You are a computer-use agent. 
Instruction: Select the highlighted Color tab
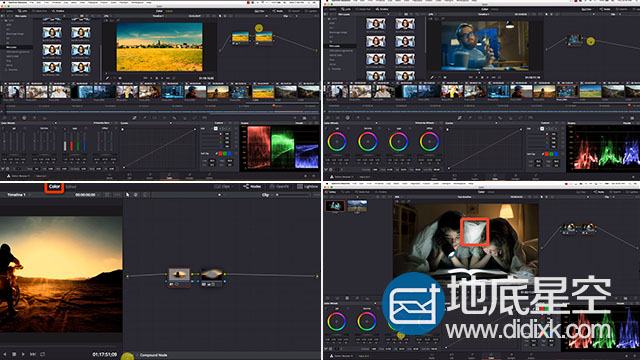[54, 187]
